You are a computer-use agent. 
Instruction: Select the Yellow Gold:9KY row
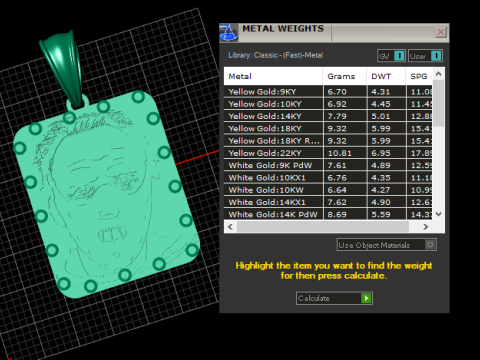click(328, 91)
